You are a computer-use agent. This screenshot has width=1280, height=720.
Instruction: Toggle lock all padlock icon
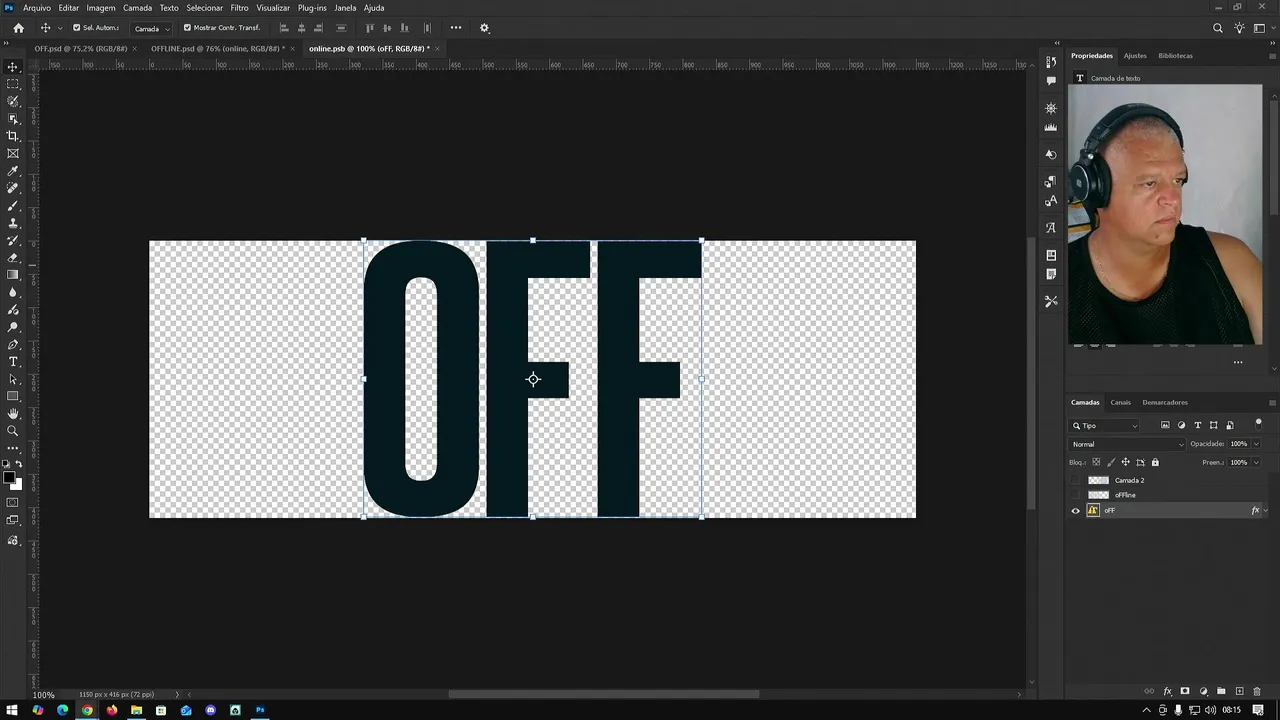coord(1155,462)
